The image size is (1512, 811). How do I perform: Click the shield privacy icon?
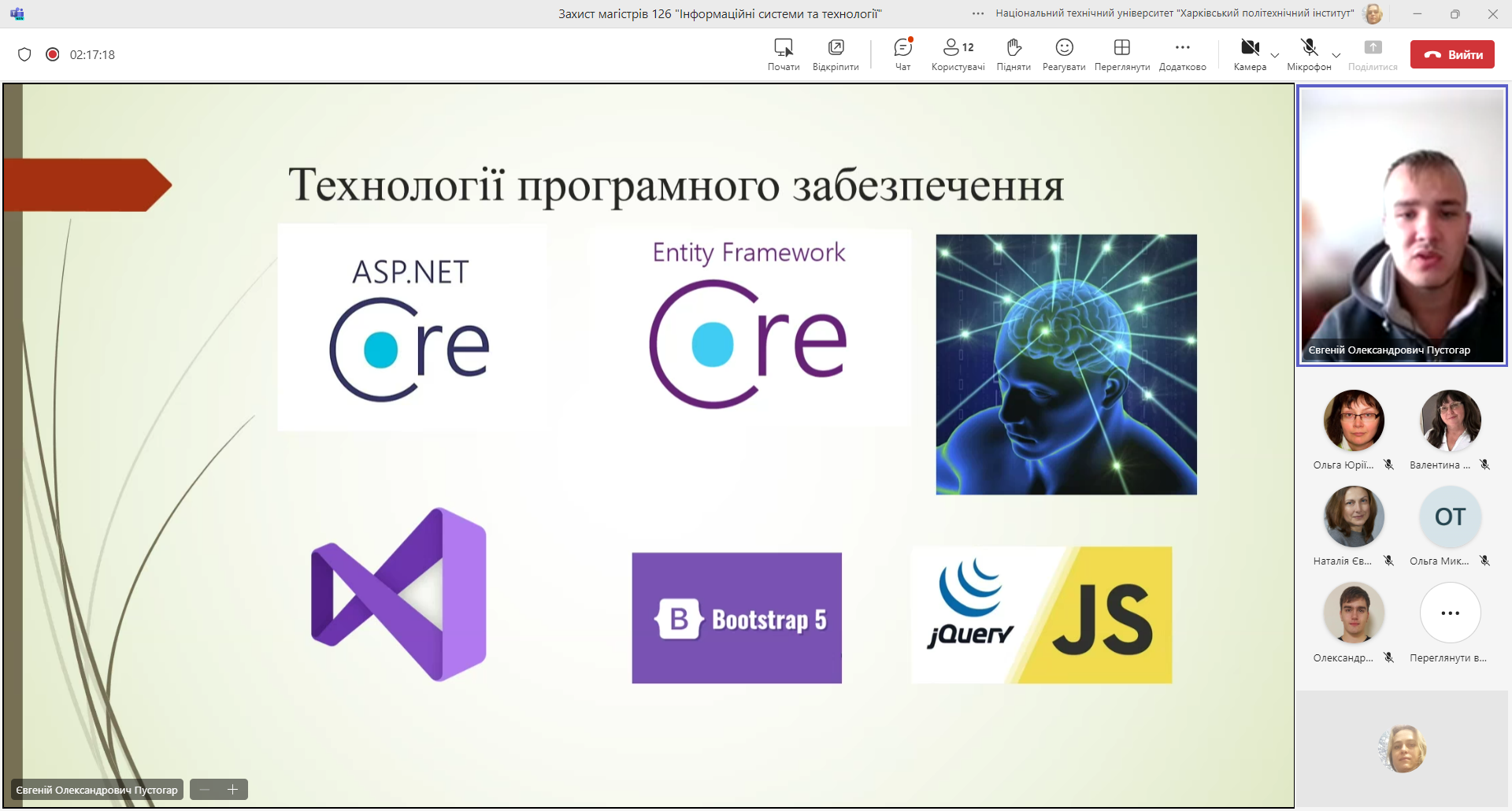point(24,54)
